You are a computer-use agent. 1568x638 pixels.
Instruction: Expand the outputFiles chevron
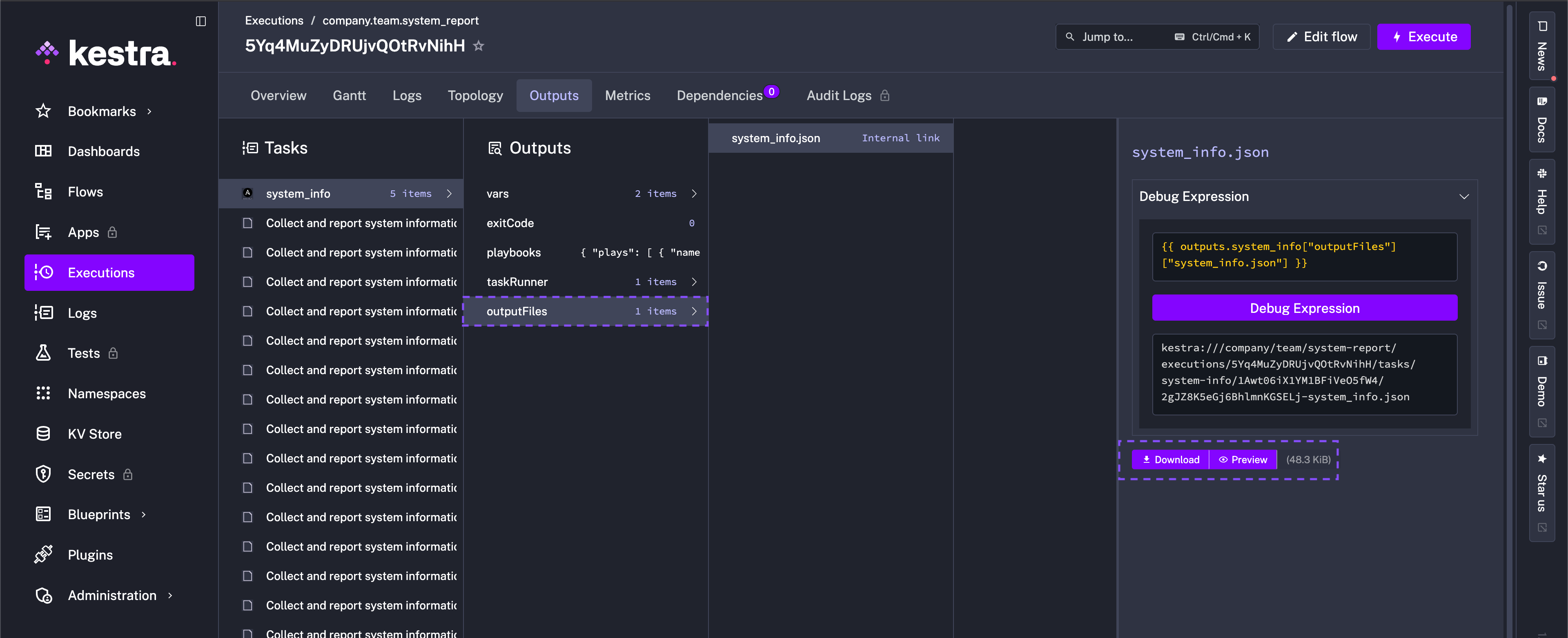click(x=694, y=311)
